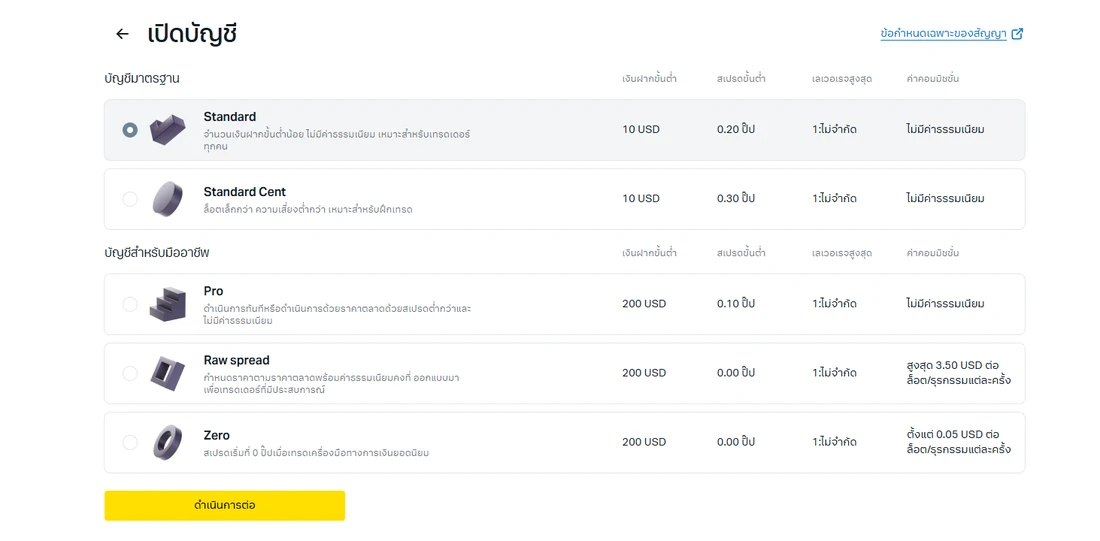Click the Standard account block icon
The width and height of the screenshot is (1100, 541).
click(x=168, y=130)
